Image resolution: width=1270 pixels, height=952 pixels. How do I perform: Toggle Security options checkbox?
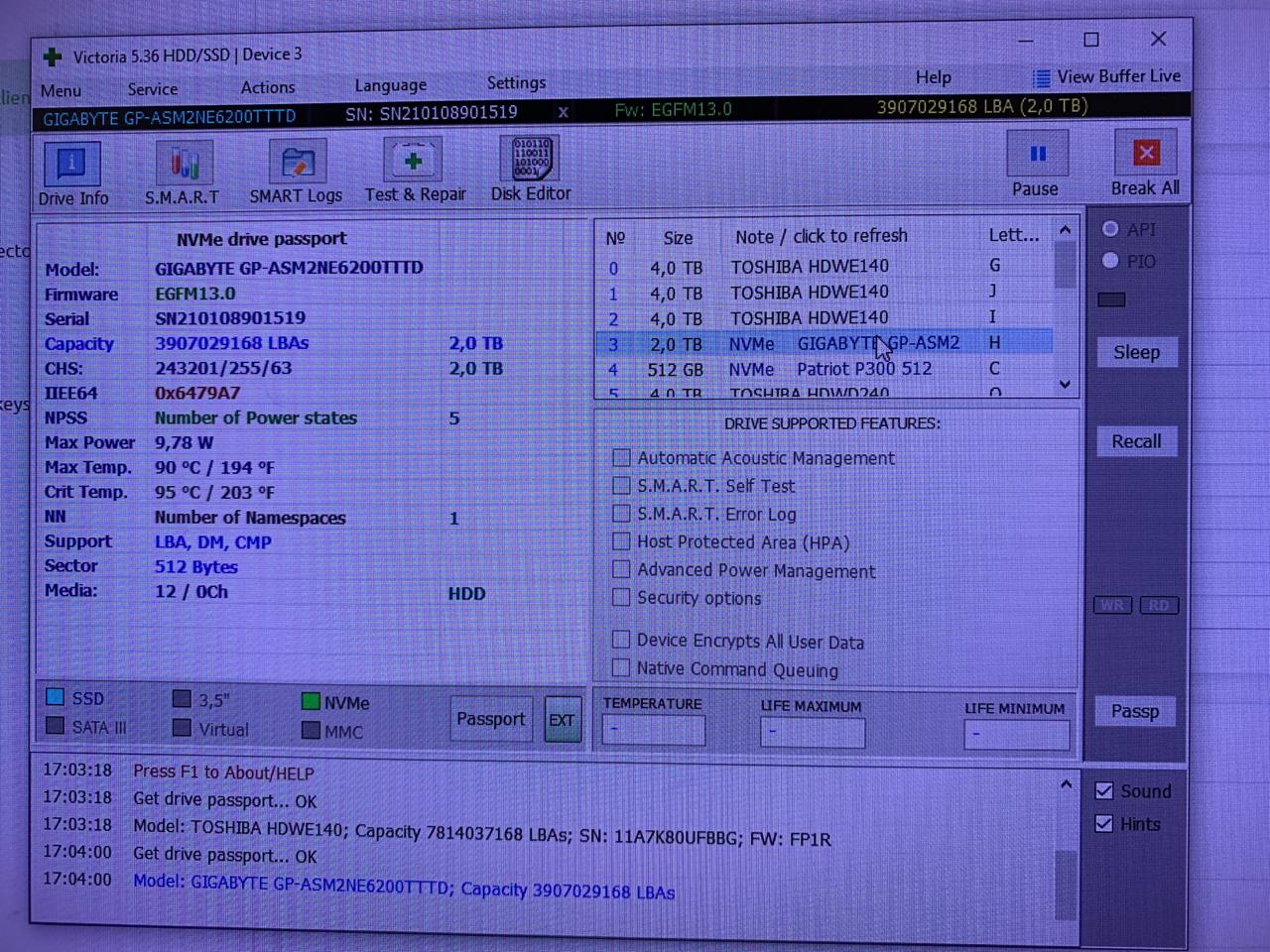tap(621, 597)
